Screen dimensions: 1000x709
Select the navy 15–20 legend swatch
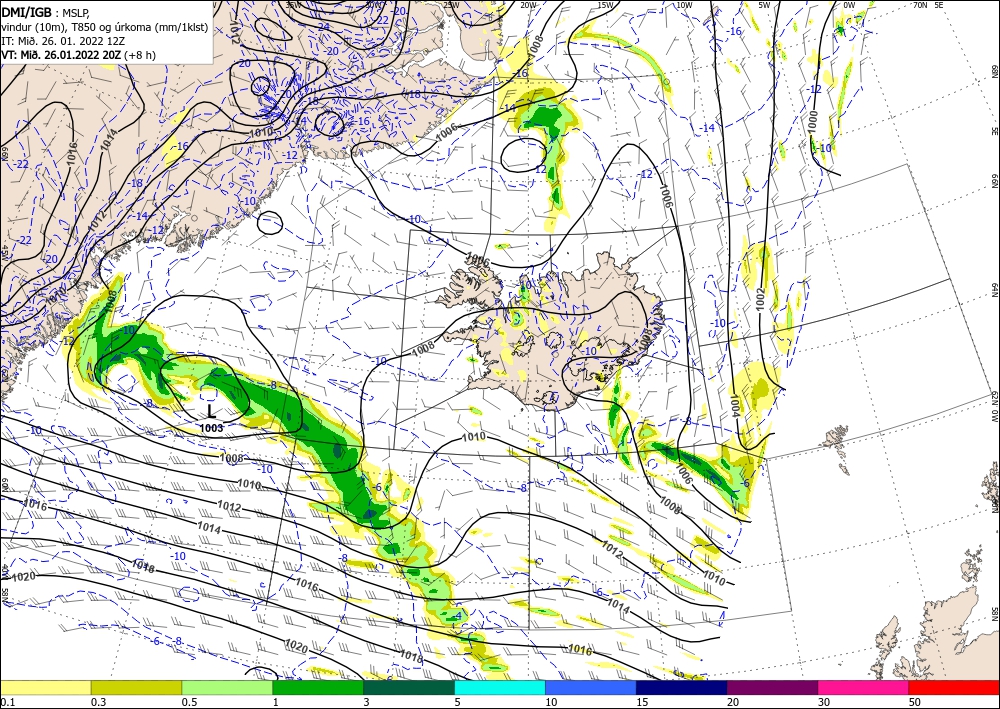point(682,688)
